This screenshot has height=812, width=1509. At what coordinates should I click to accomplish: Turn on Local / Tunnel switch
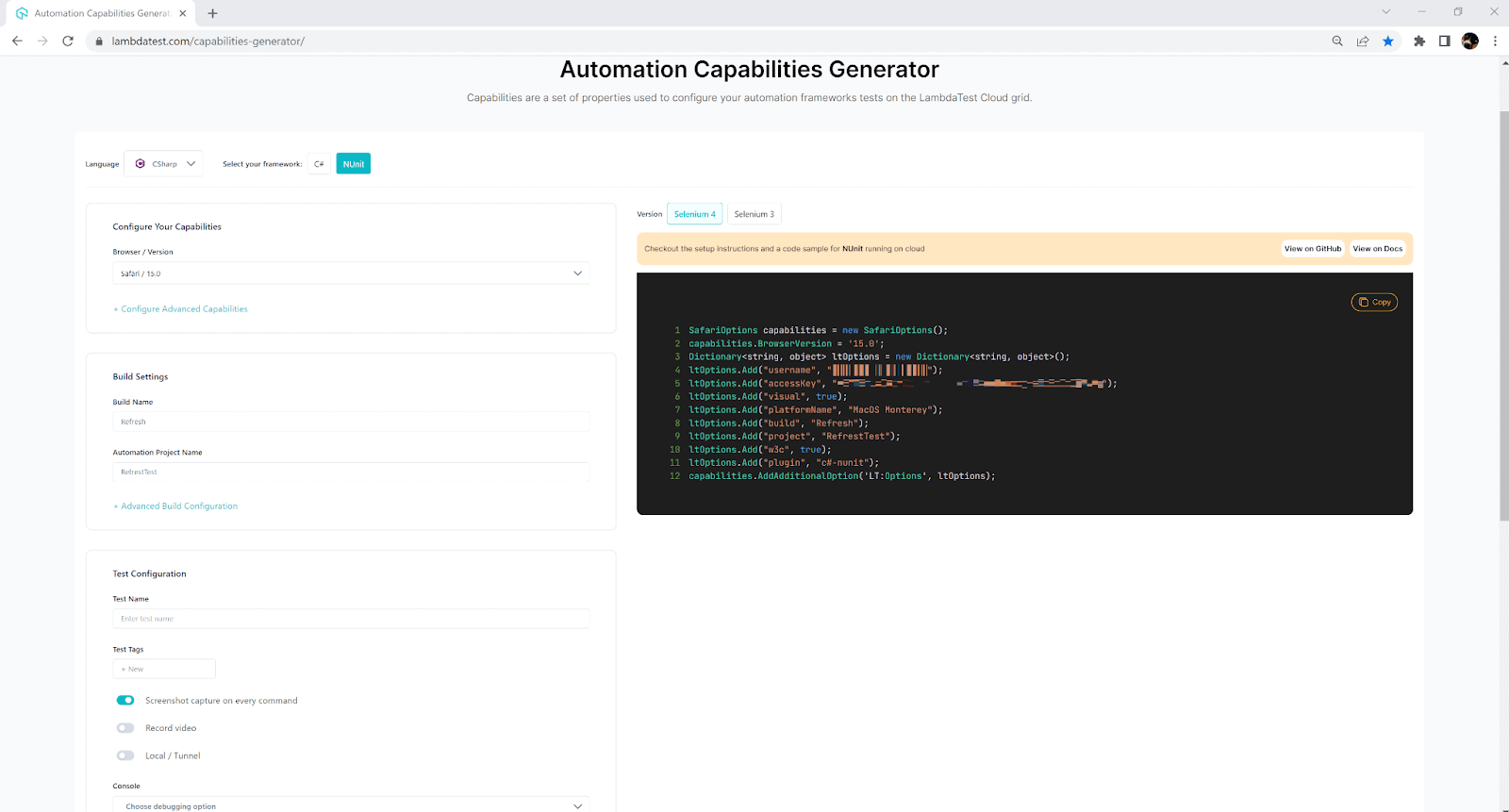(125, 755)
